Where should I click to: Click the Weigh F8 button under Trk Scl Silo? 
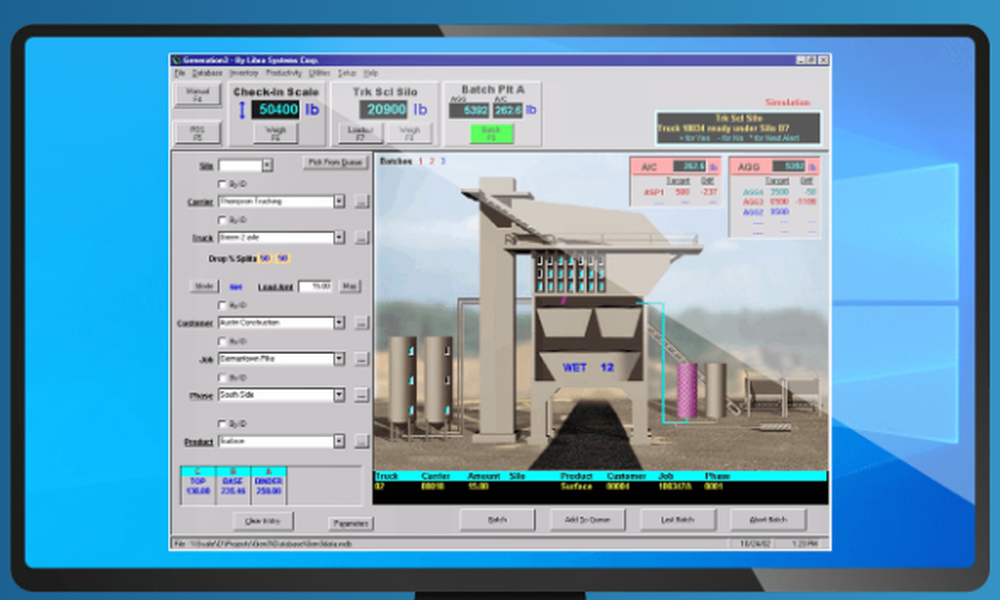409,133
